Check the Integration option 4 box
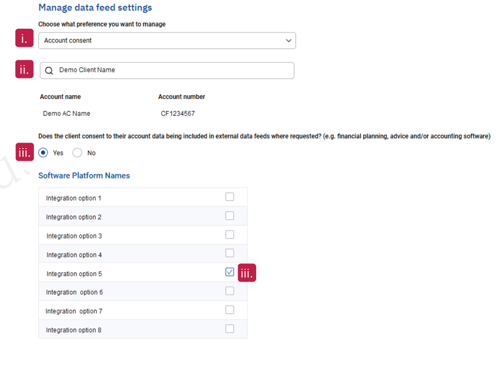Image resolution: width=500 pixels, height=365 pixels. click(x=230, y=253)
